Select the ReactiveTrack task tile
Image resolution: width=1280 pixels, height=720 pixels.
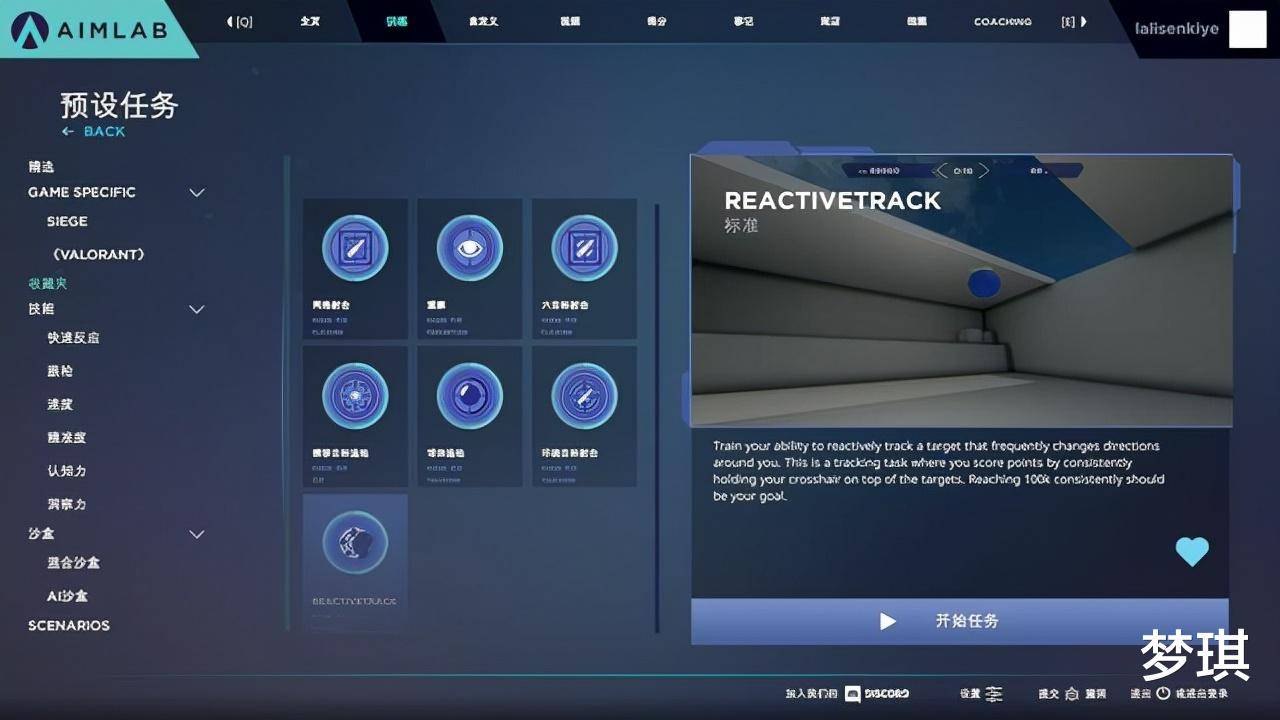[x=355, y=561]
